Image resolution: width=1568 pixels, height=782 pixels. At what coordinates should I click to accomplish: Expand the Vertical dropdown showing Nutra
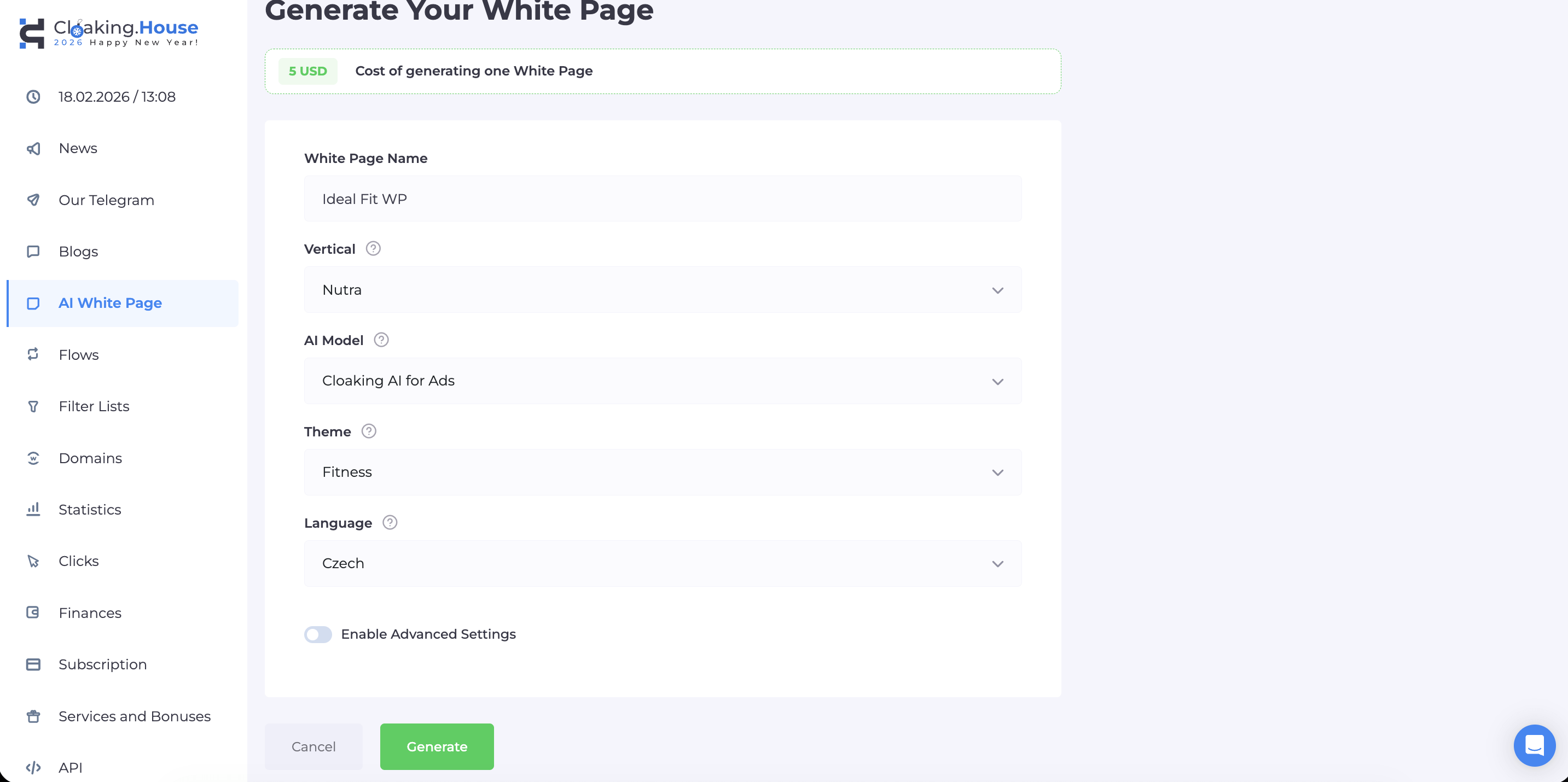tap(662, 290)
